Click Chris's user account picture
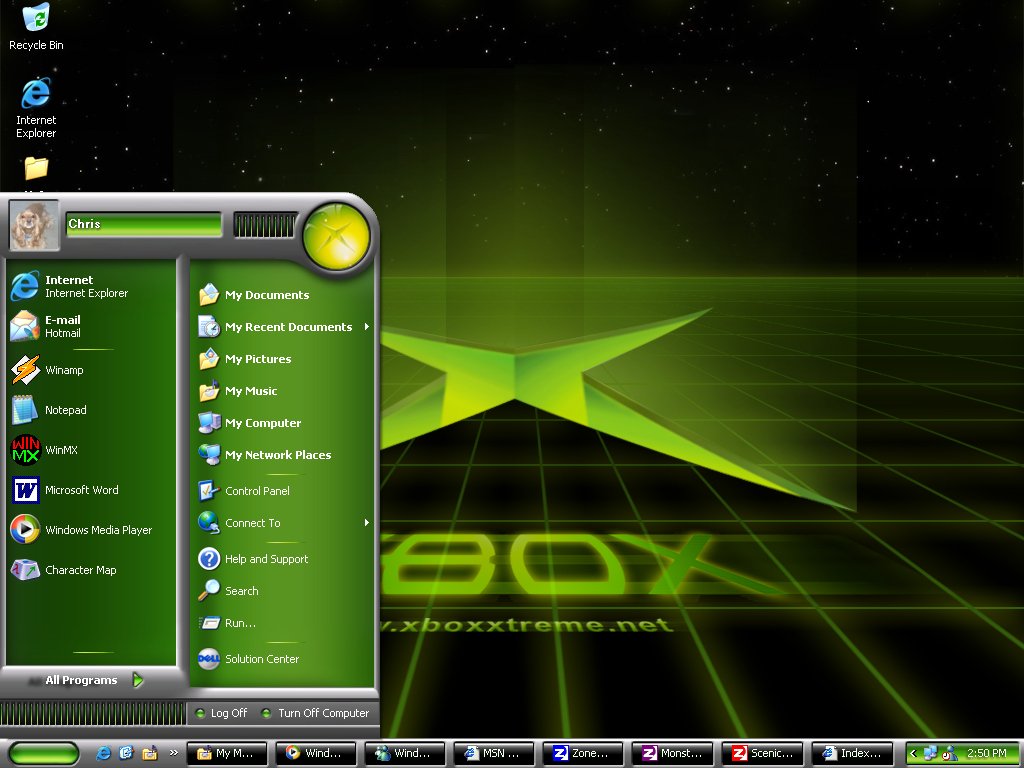 33,225
